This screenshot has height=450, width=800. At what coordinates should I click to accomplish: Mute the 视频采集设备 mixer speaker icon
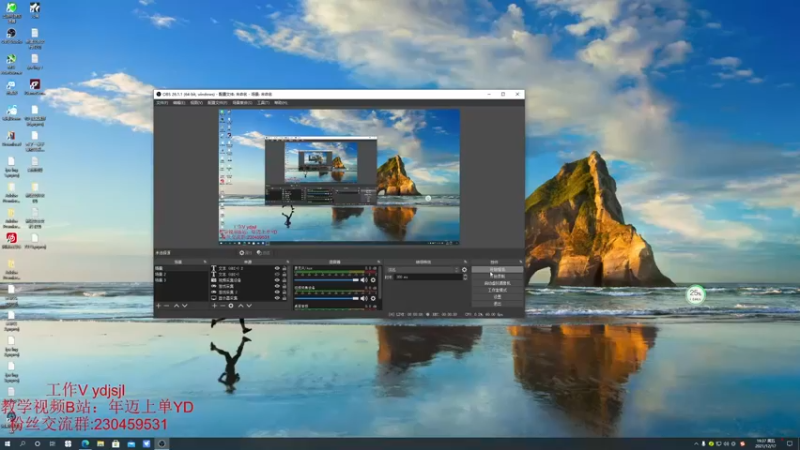pos(364,298)
